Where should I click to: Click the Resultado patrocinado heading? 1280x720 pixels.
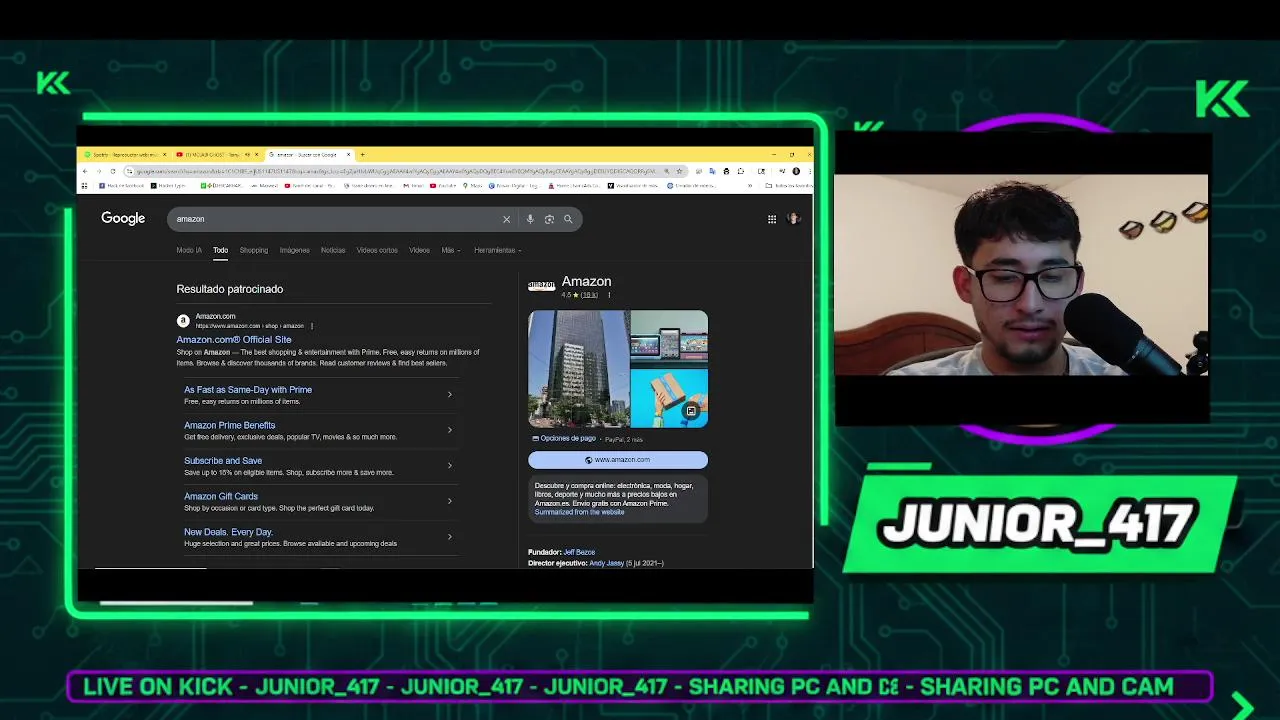pyautogui.click(x=230, y=289)
